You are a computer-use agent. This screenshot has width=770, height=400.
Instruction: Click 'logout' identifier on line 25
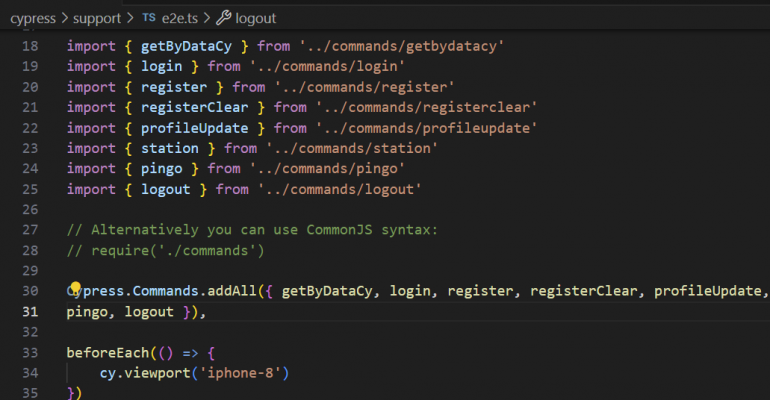coord(165,189)
